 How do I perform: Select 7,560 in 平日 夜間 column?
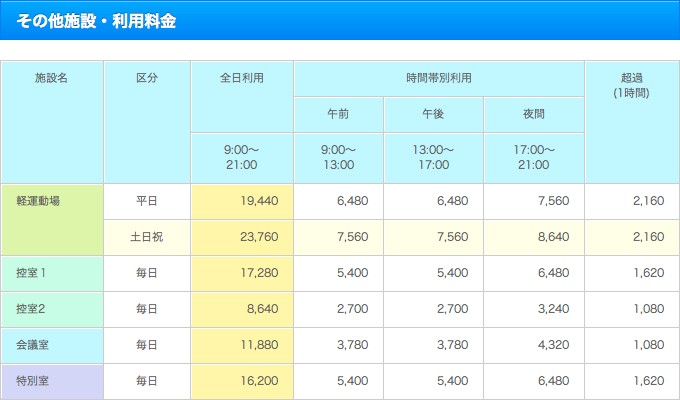(534, 201)
